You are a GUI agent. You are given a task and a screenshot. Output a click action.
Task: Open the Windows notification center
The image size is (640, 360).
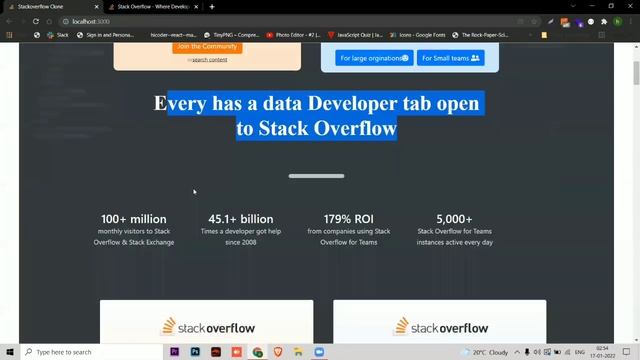coord(626,352)
